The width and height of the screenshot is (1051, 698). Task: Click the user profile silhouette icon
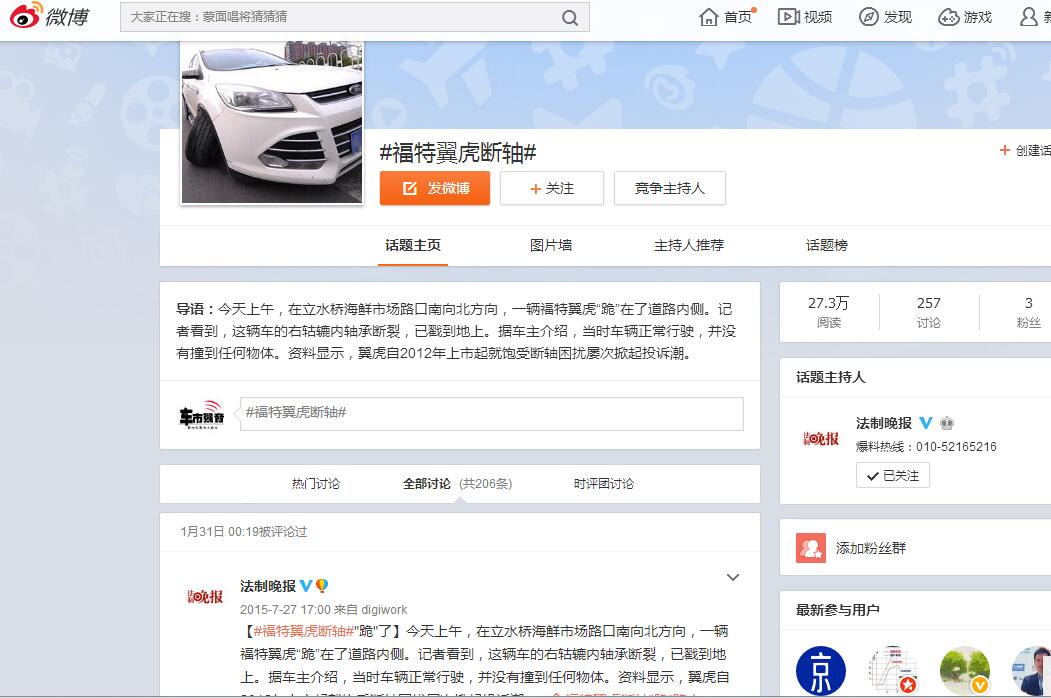(1029, 17)
